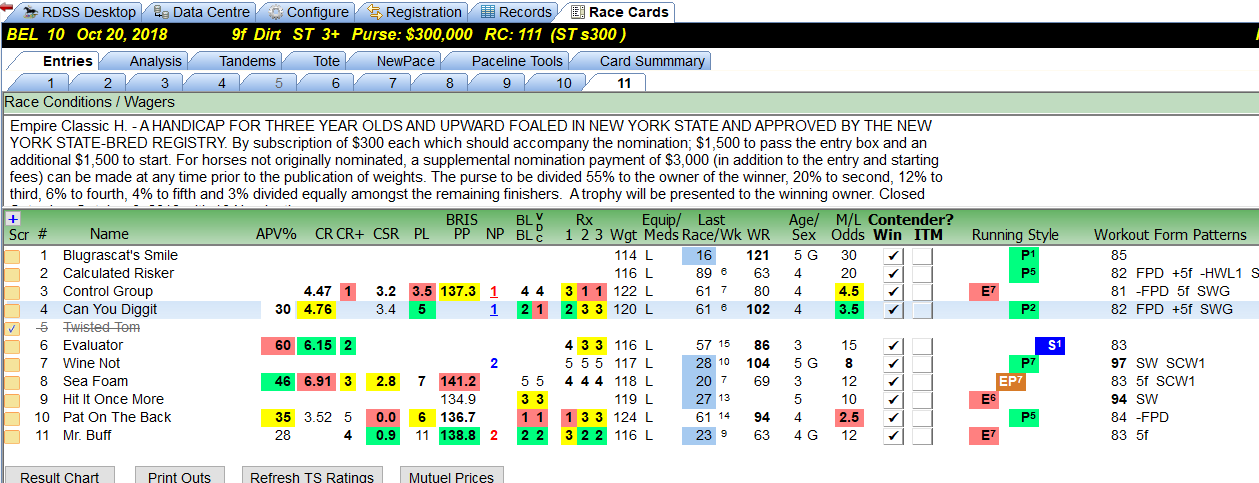Select race number 10 tab
Image resolution: width=1259 pixels, height=483 pixels.
coord(564,83)
